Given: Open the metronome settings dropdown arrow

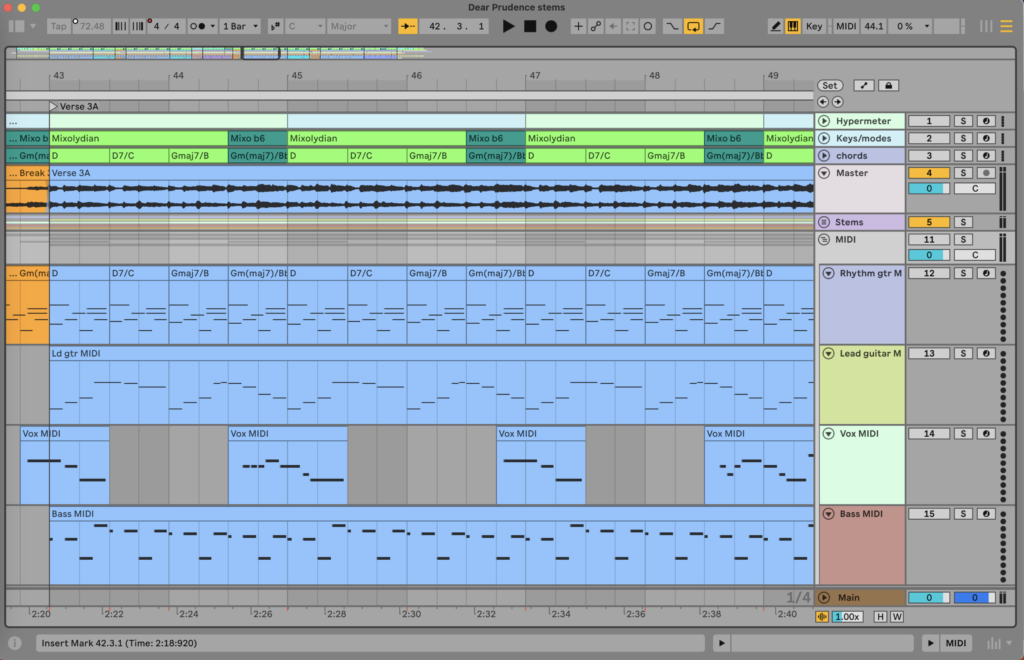Looking at the screenshot, I should click(x=212, y=26).
